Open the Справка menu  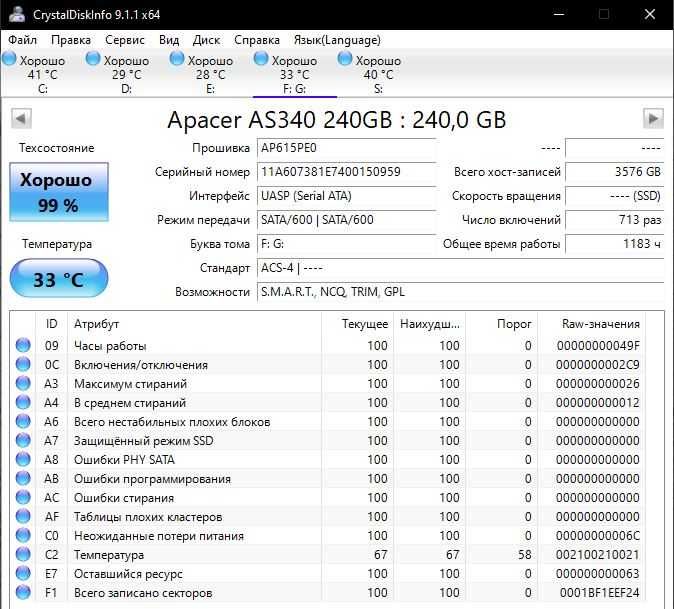[257, 40]
